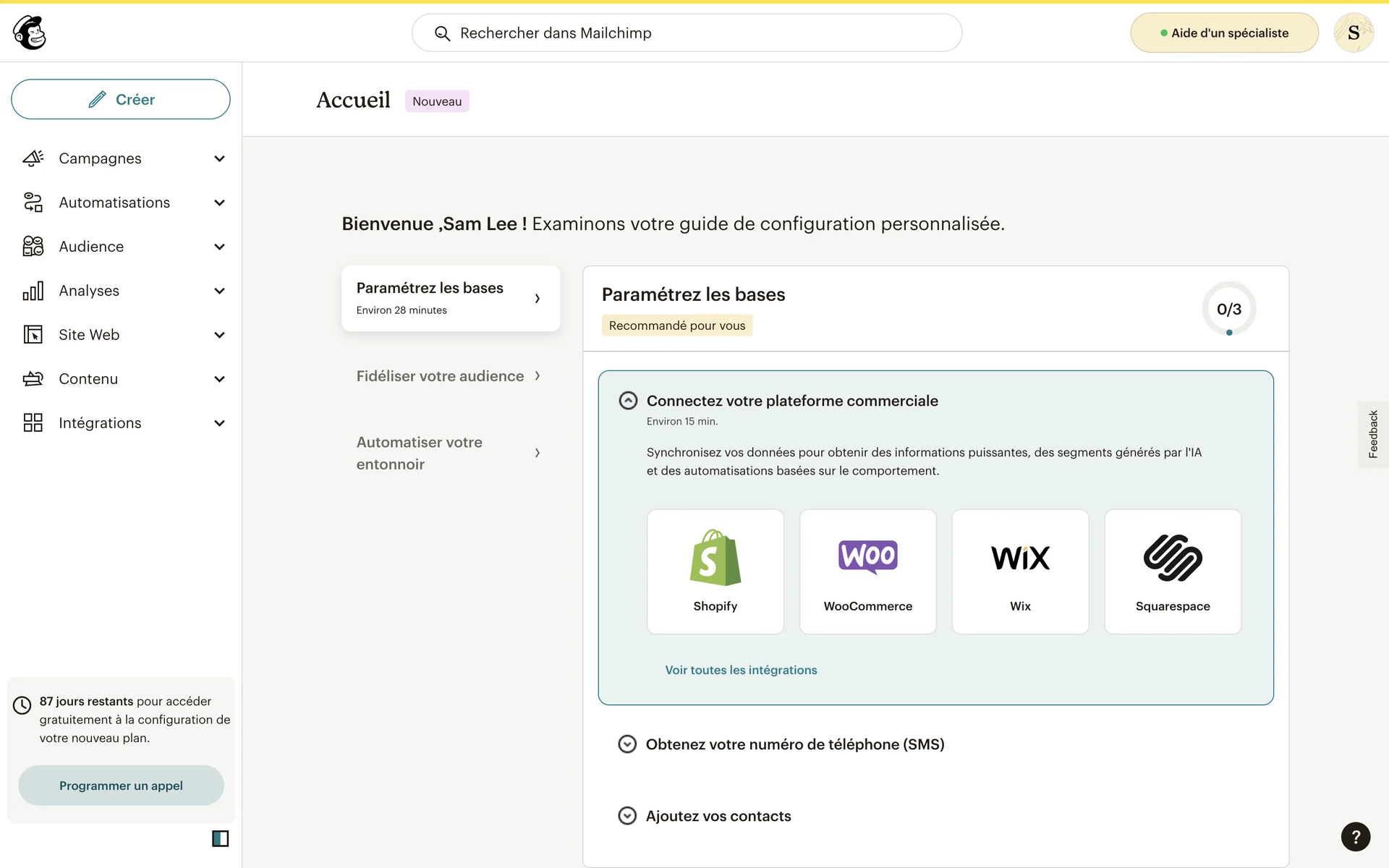Choose the Wix platform tile
This screenshot has width=1389, height=868.
[1020, 571]
